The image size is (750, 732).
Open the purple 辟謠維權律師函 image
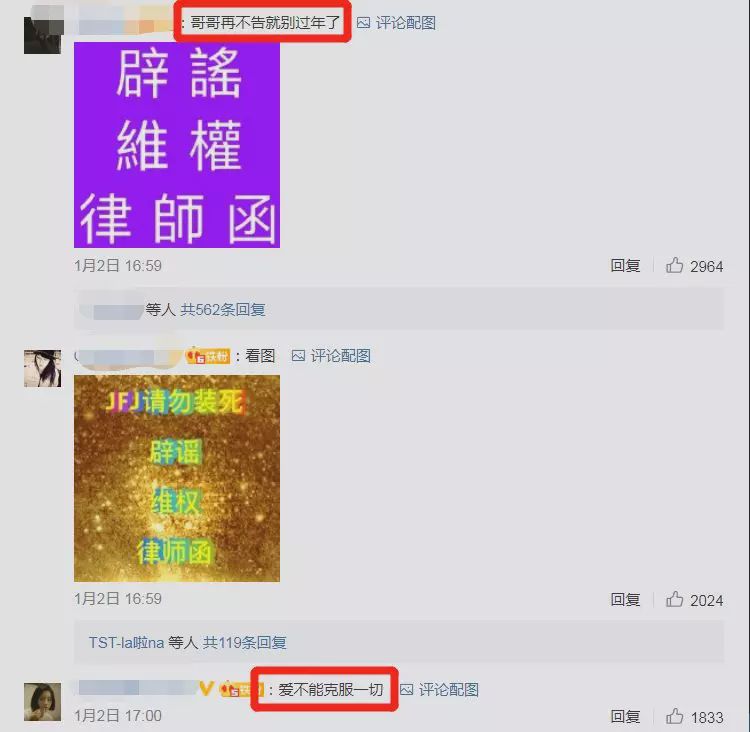pyautogui.click(x=177, y=145)
